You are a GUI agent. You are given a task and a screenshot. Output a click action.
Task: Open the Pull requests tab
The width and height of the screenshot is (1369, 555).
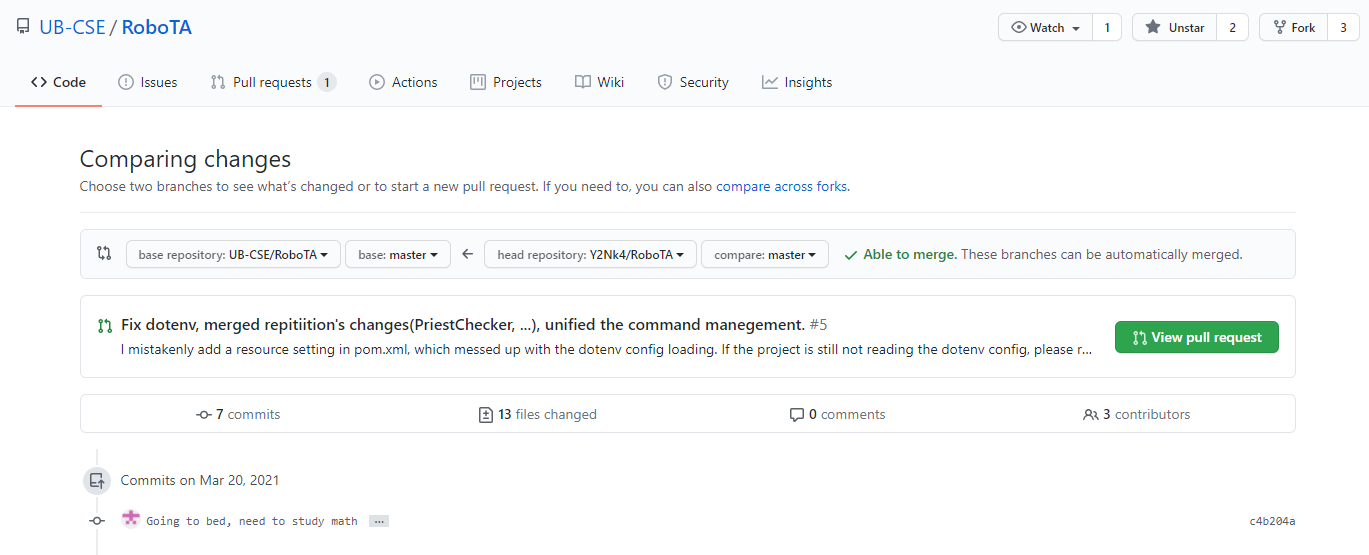tap(273, 82)
